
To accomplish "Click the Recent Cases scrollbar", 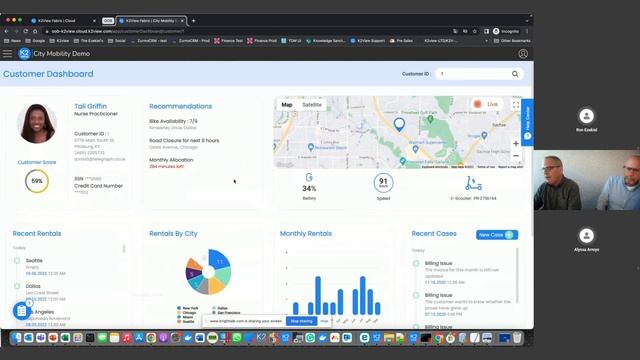I will [x=518, y=275].
